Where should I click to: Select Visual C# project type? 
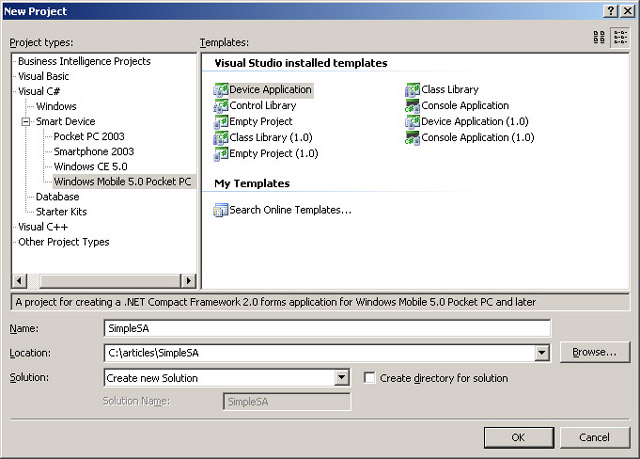tap(39, 91)
